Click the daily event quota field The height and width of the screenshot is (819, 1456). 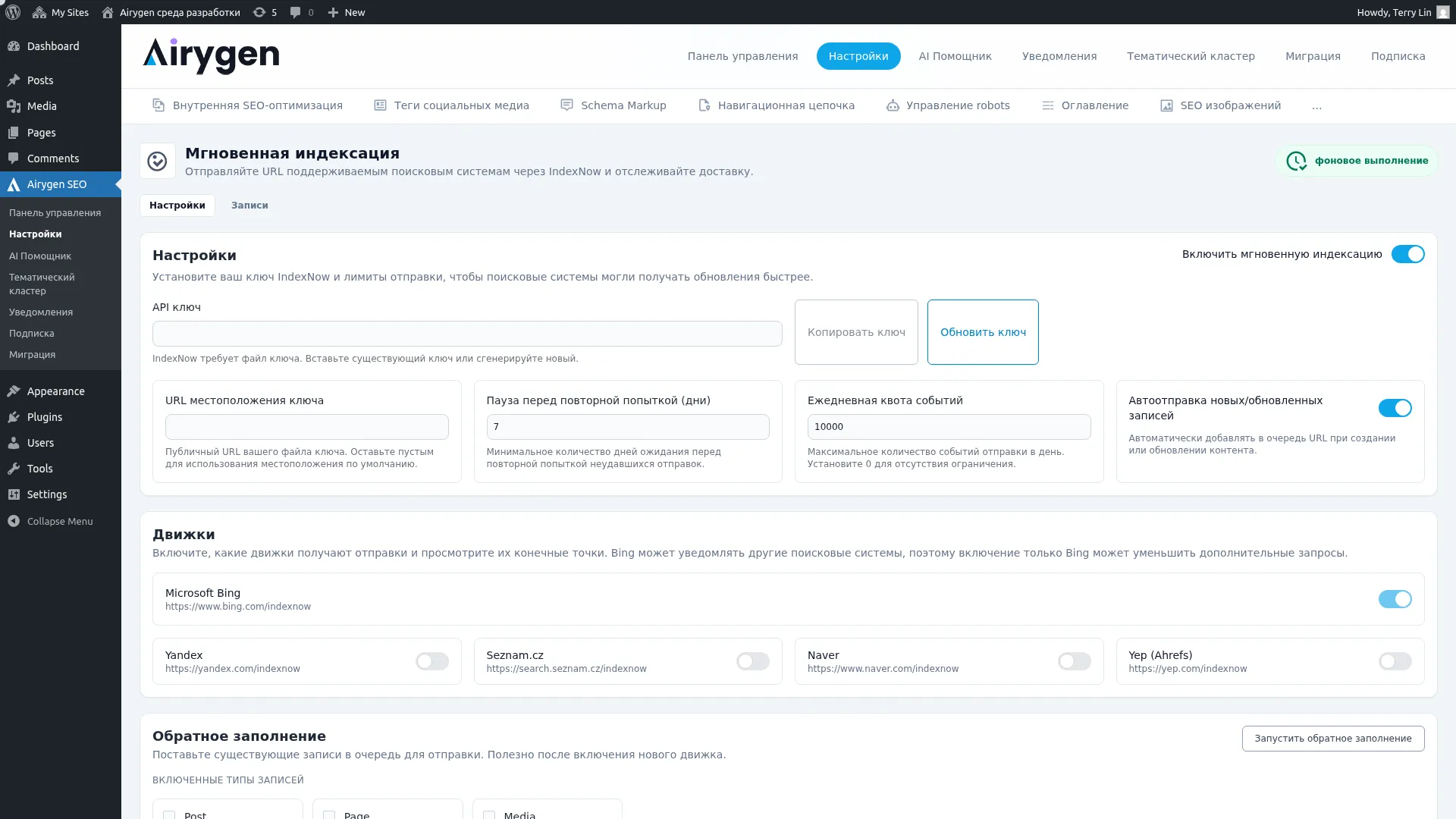pos(949,427)
